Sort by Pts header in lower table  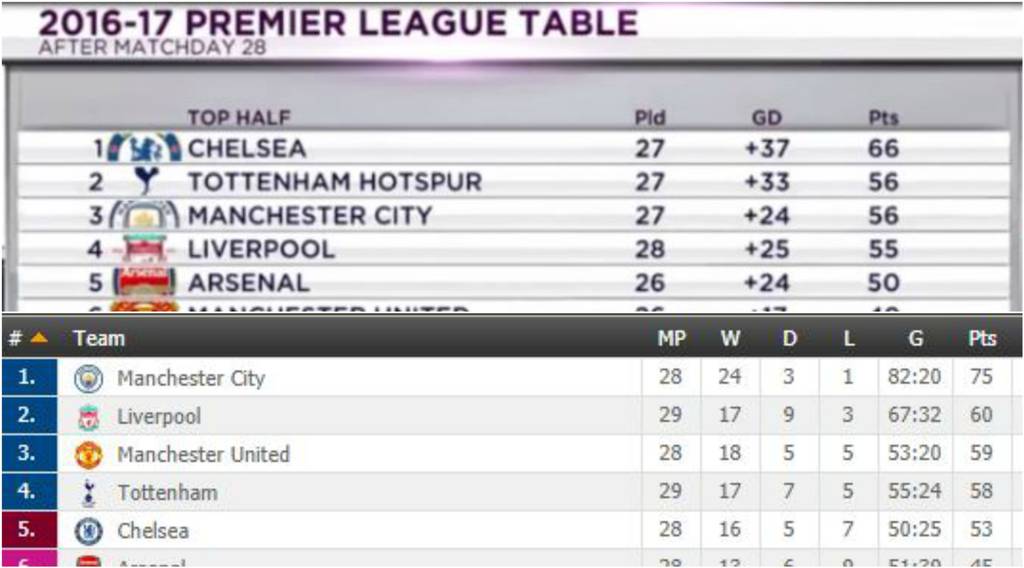pyautogui.click(x=982, y=338)
